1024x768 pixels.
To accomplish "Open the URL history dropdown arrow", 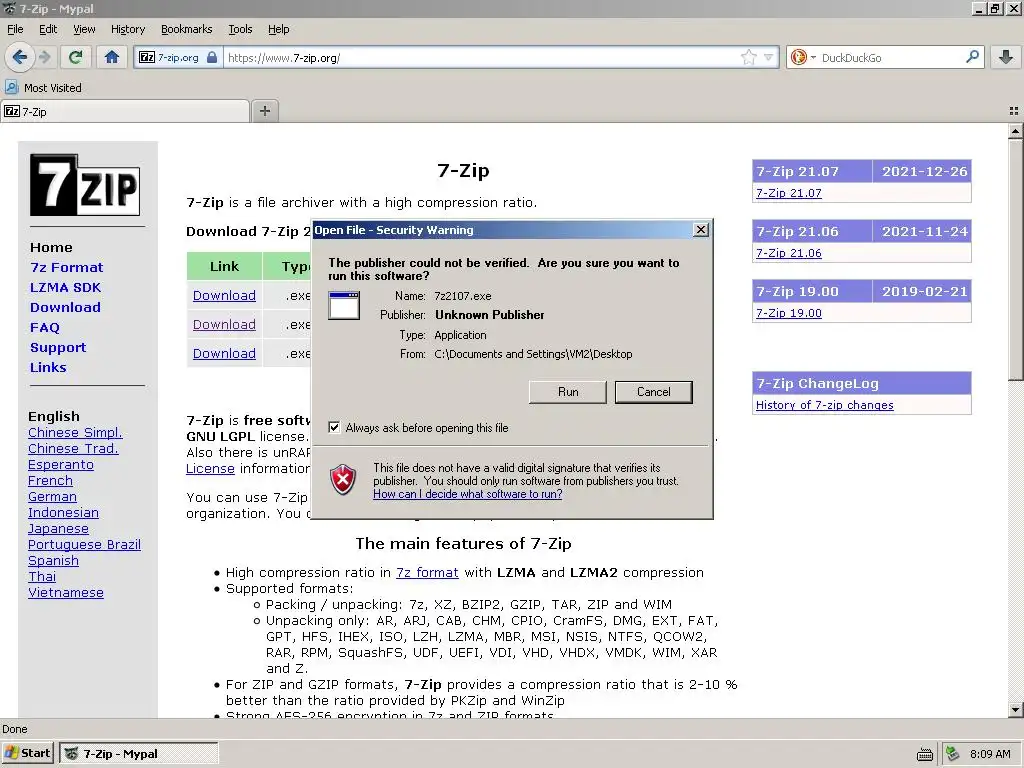I will 769,57.
